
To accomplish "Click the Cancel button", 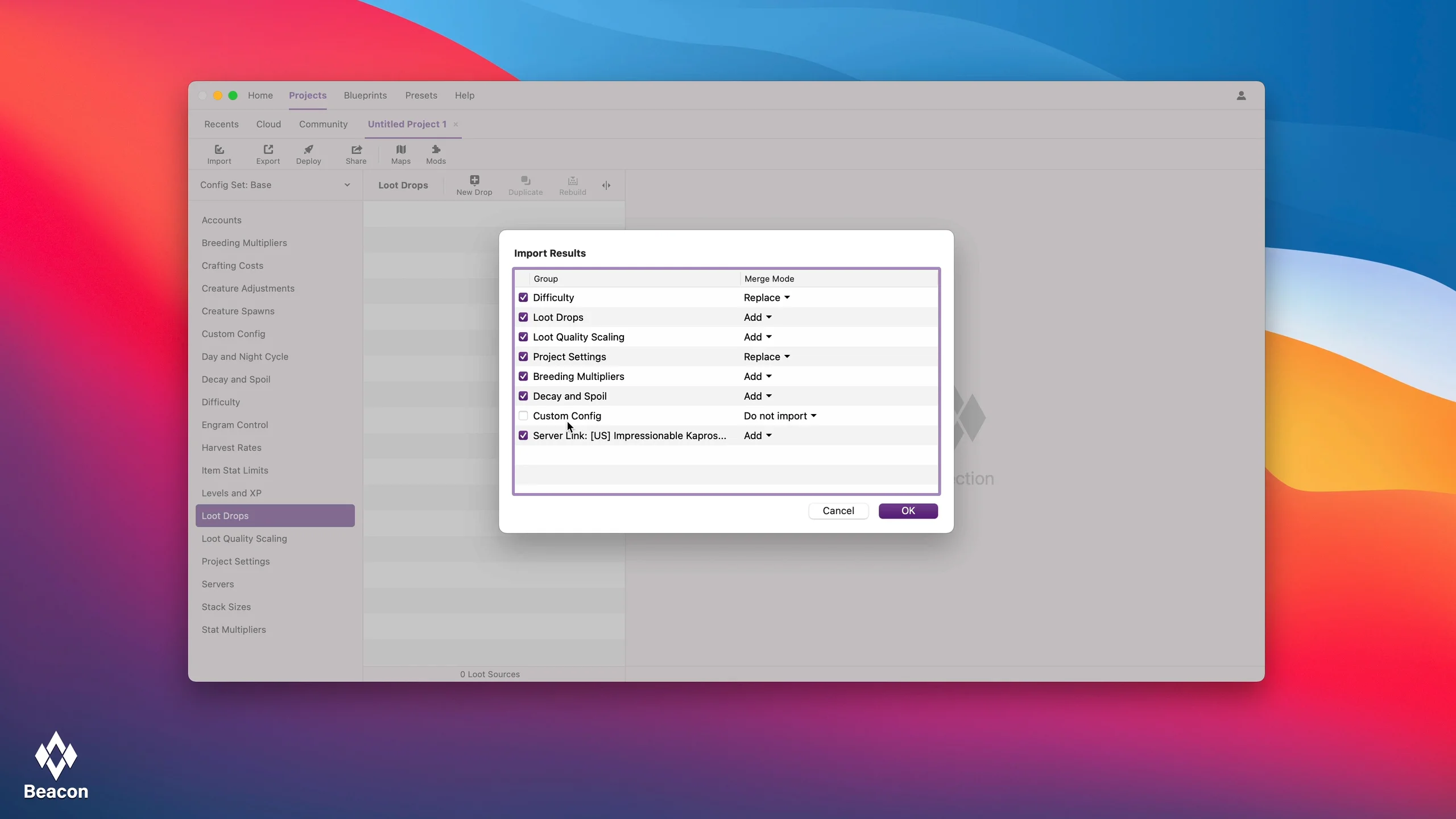I will coord(838,511).
